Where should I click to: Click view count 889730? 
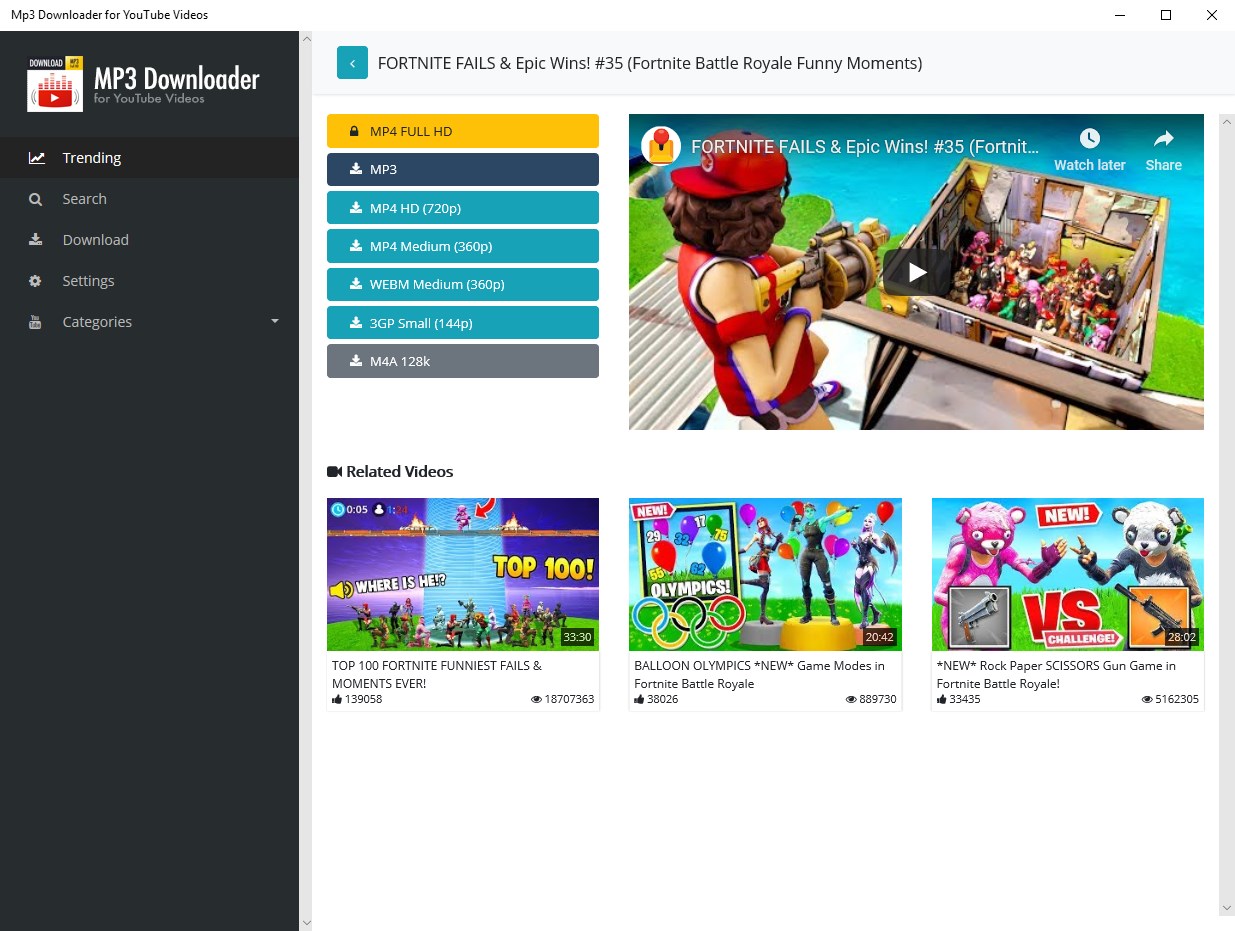[x=871, y=699]
